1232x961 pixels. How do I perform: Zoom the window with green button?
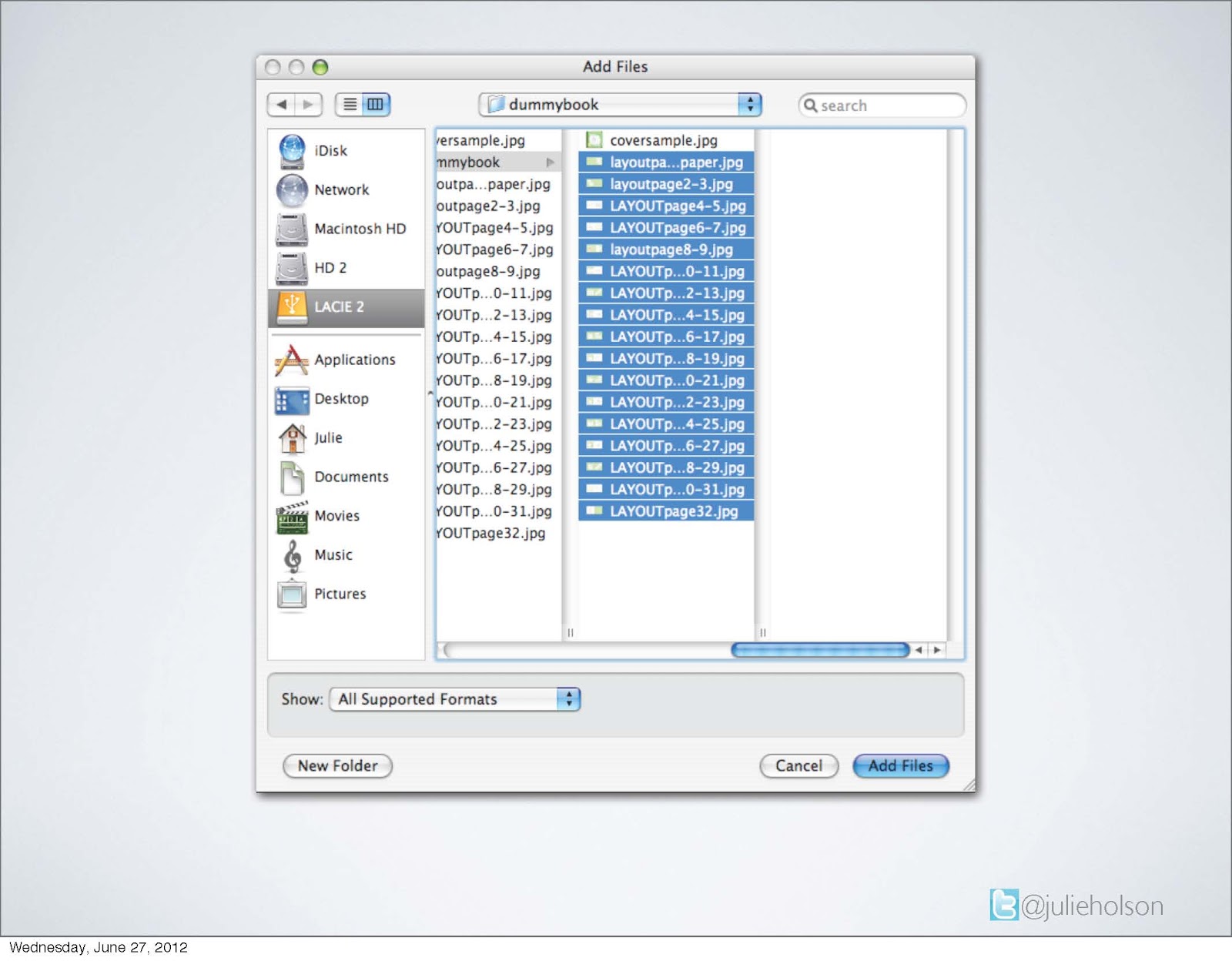320,67
